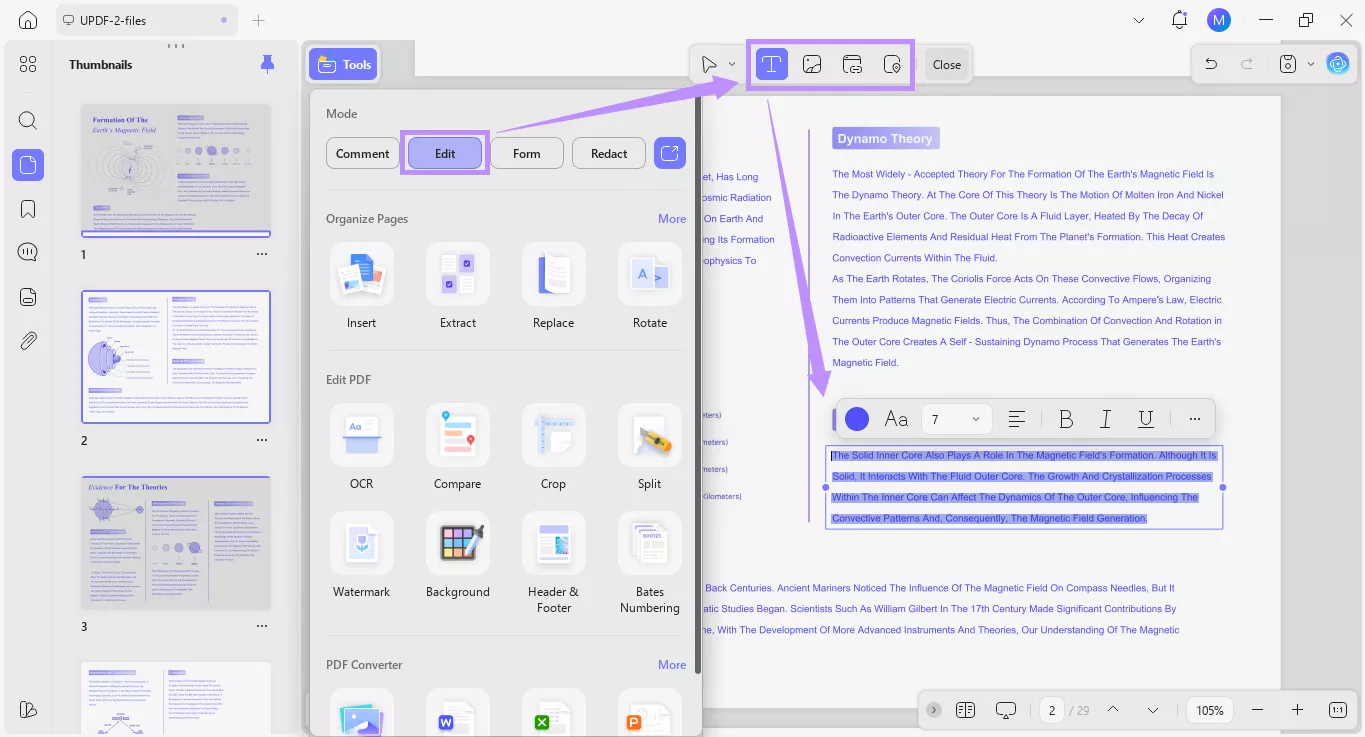The height and width of the screenshot is (737, 1365).
Task: Open the comments panel in the sidebar
Action: click(x=27, y=251)
